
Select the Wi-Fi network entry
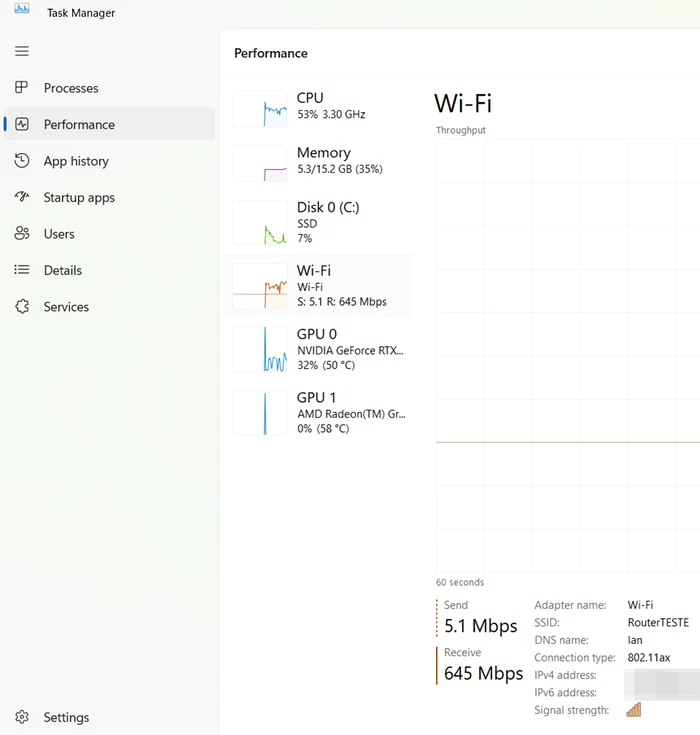click(321, 285)
